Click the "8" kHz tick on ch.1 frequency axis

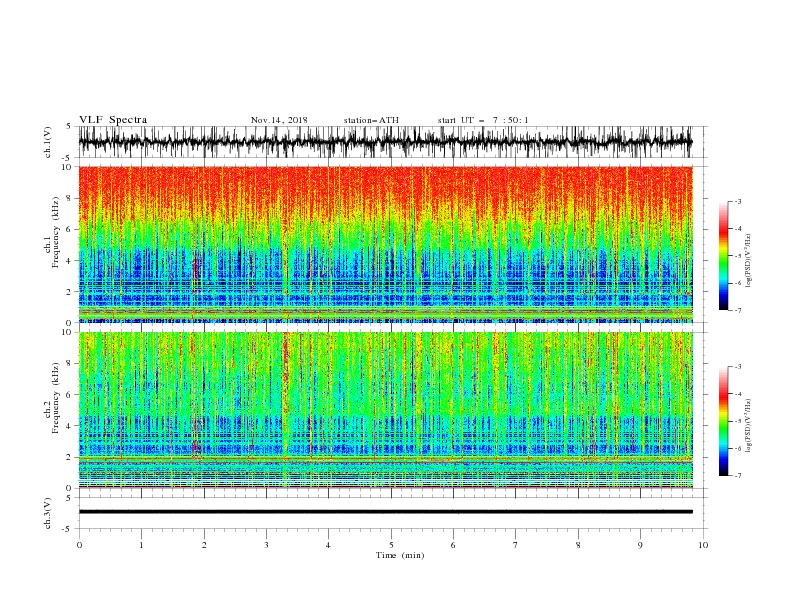(71, 198)
